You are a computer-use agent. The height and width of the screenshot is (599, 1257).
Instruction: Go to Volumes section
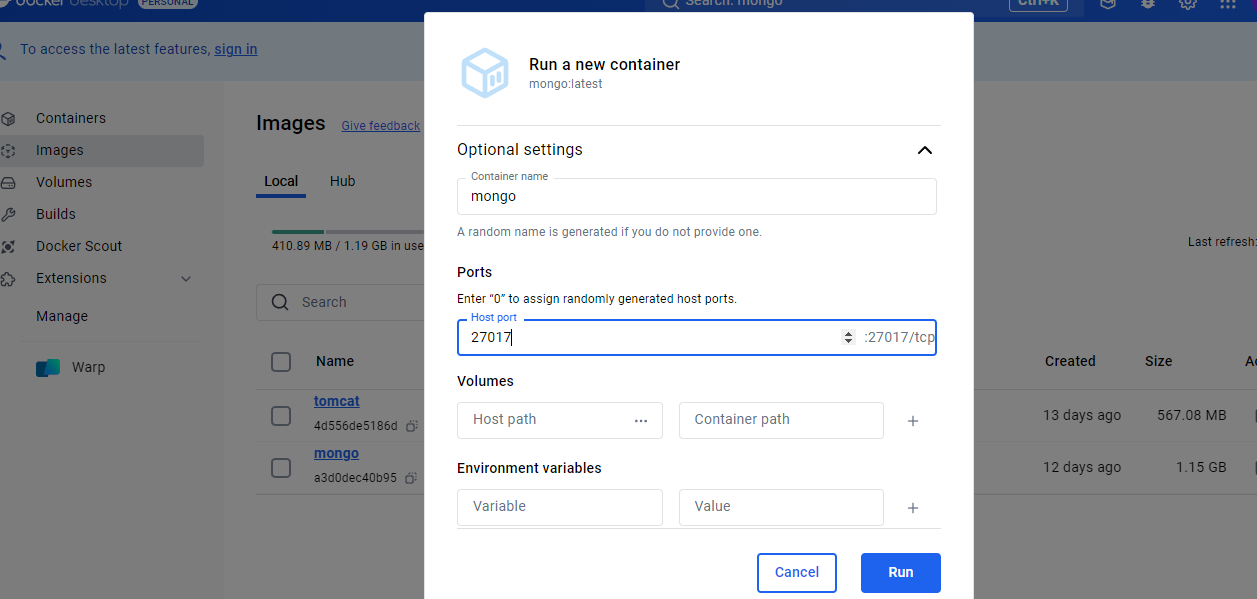64,182
